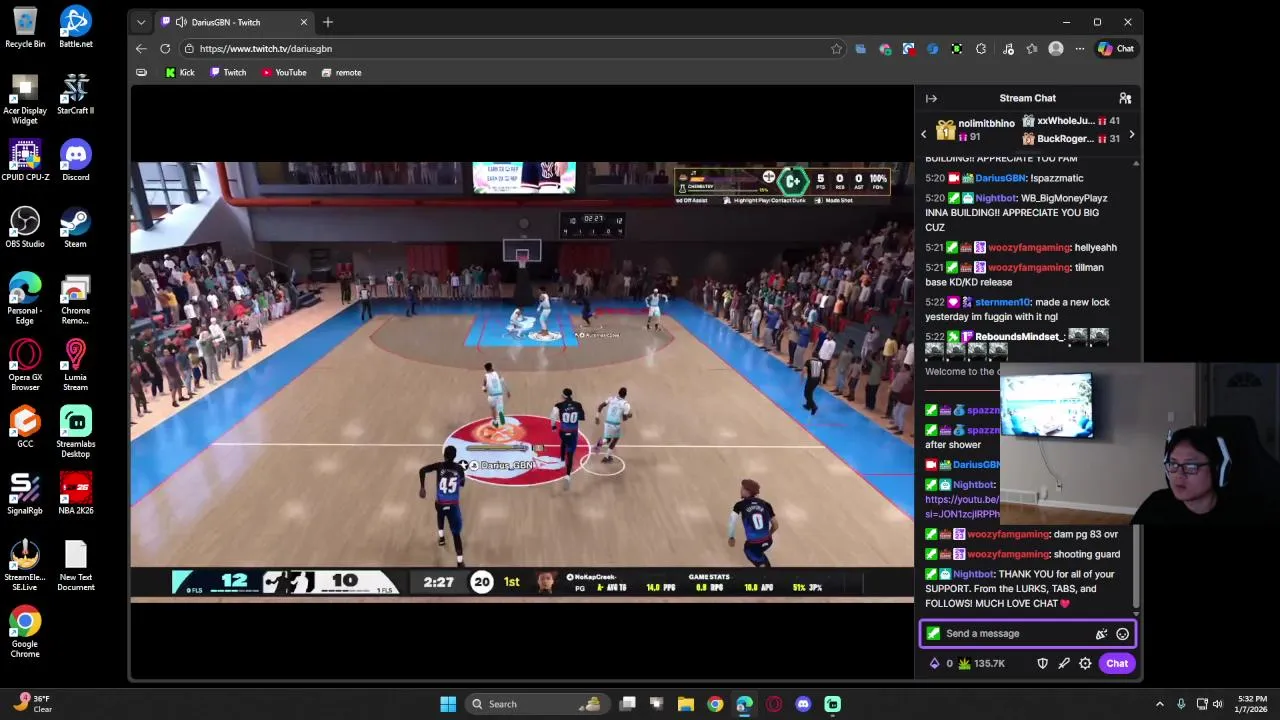1280x720 pixels.
Task: Open YouTube bookmark
Action: point(284,73)
